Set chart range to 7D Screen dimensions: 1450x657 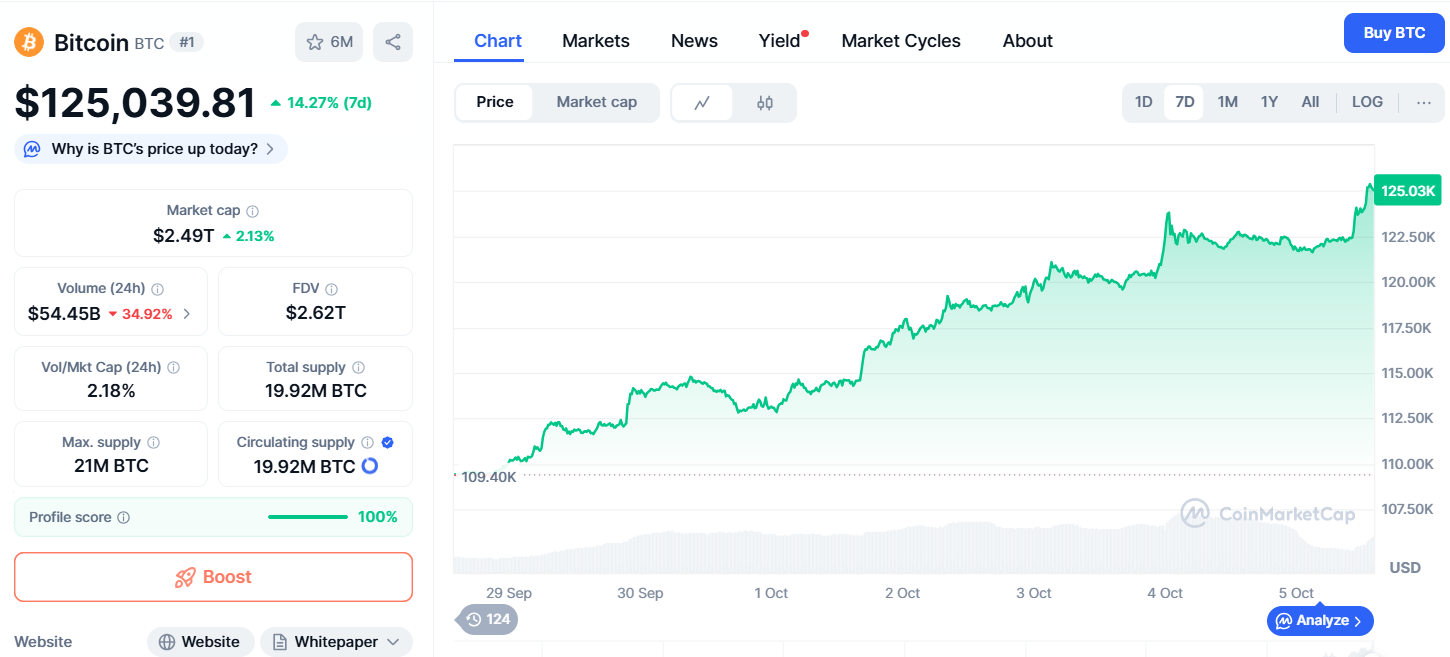tap(1185, 102)
